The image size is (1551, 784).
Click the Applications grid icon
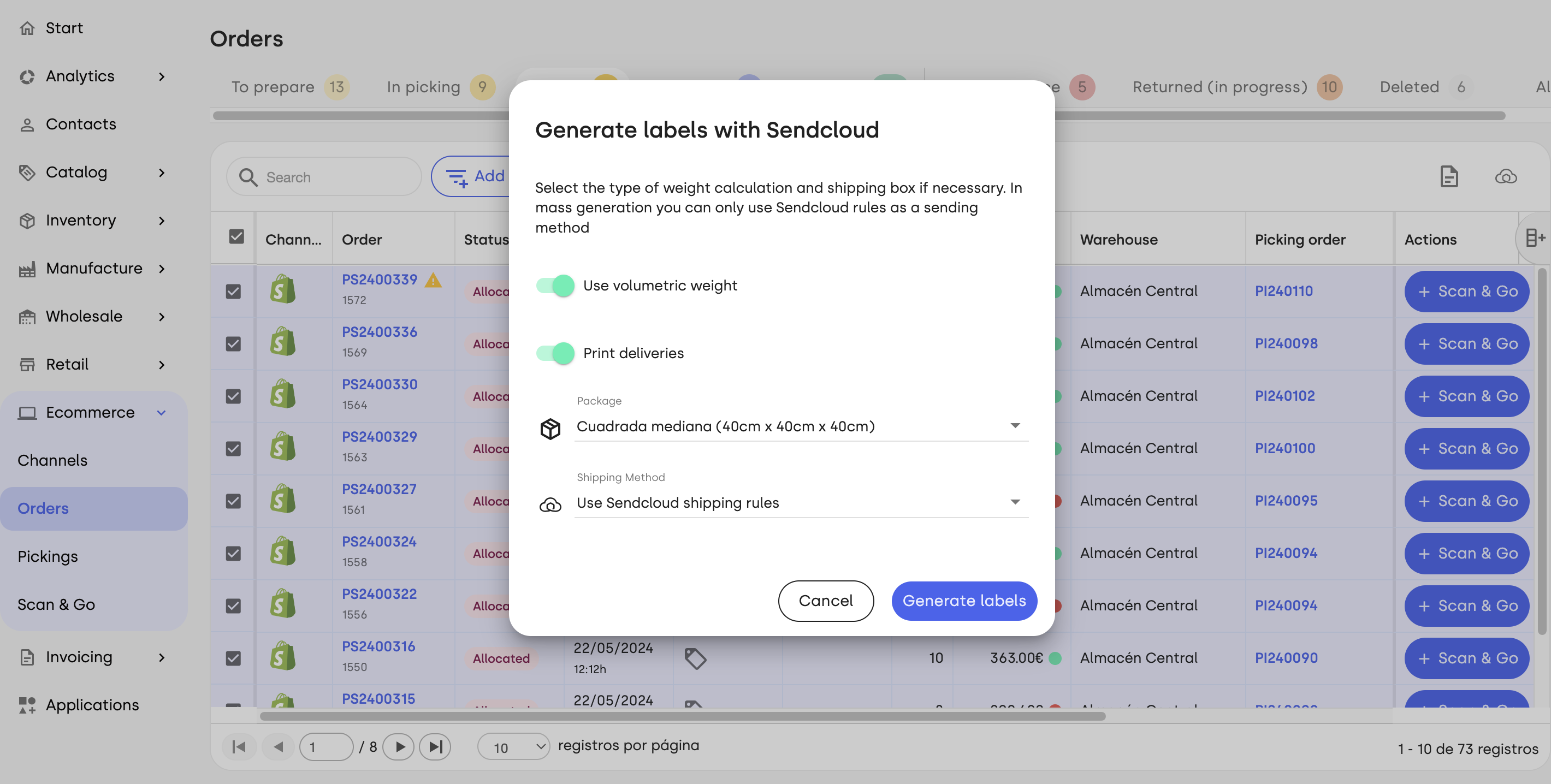(x=27, y=705)
